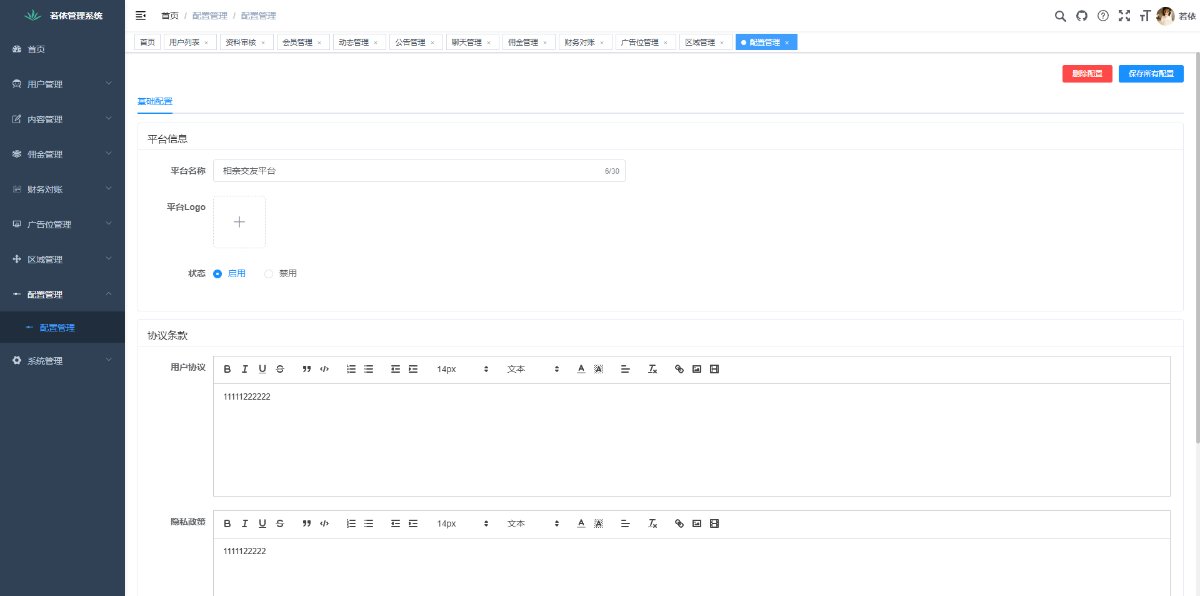Image resolution: width=1200 pixels, height=596 pixels.
Task: Apply underline in 用户协议 editor
Action: (x=262, y=369)
